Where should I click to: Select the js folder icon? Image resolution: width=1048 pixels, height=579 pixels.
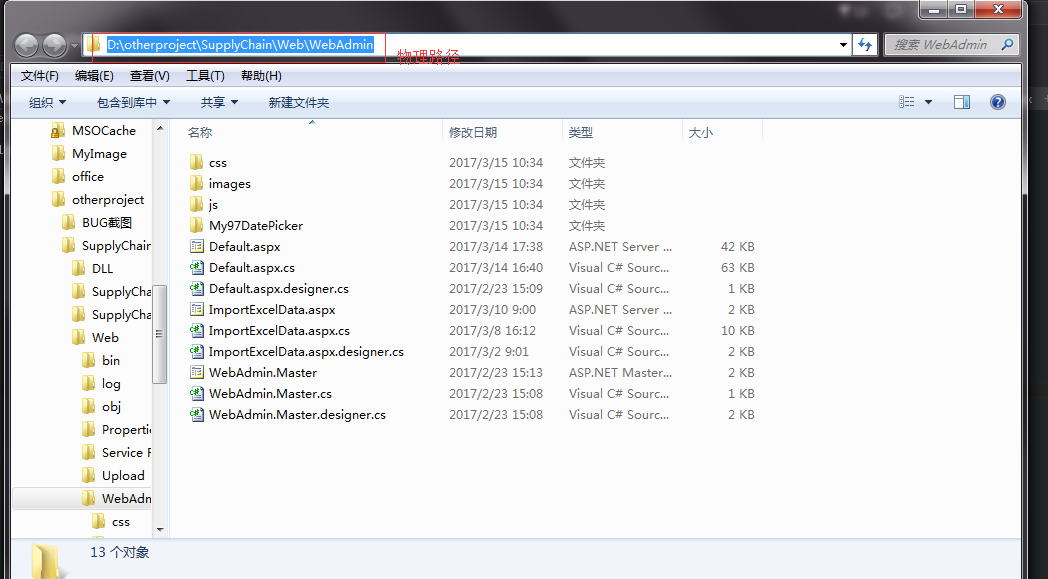[x=196, y=204]
